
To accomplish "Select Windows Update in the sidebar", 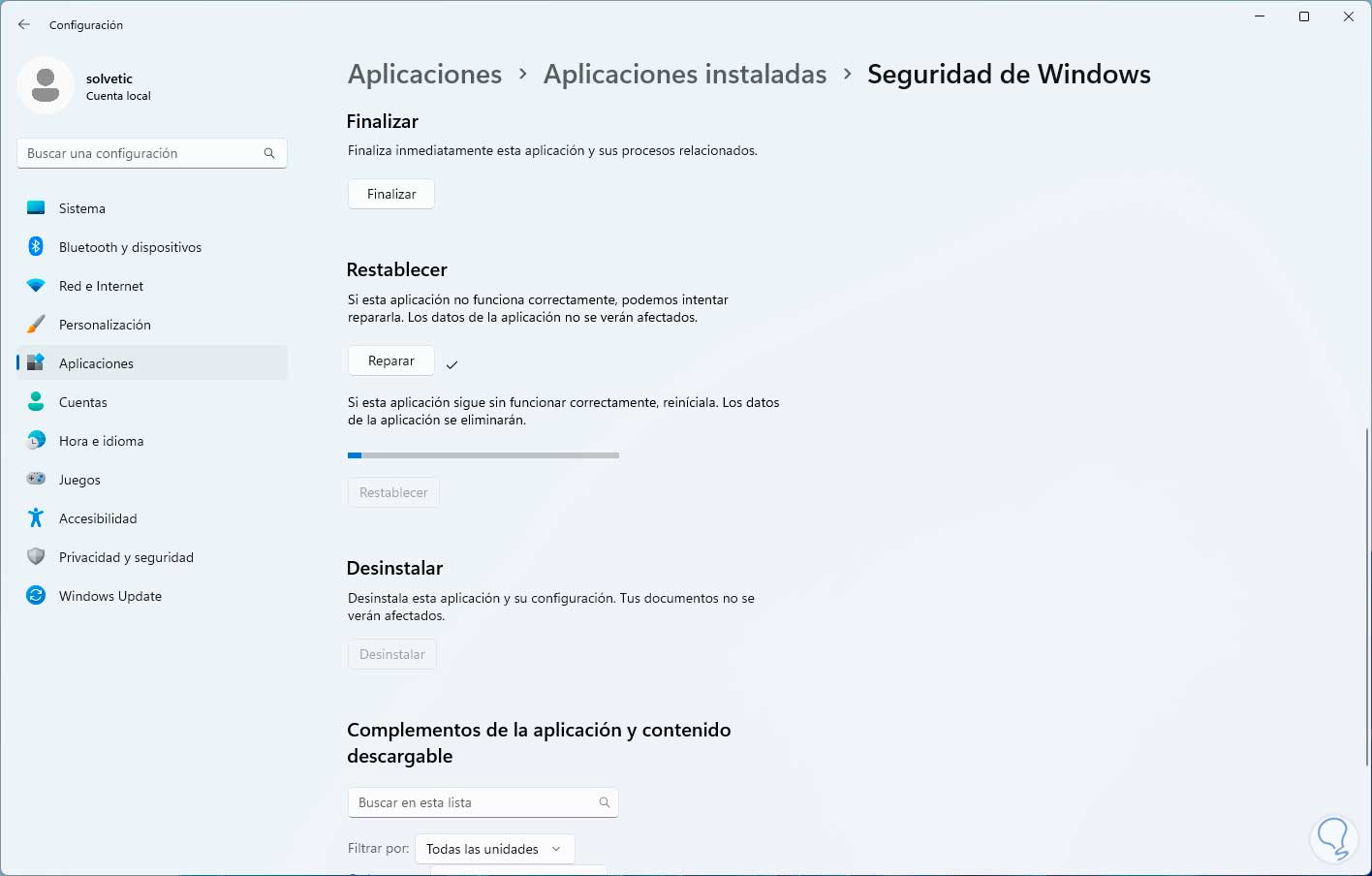I will pyautogui.click(x=152, y=596).
